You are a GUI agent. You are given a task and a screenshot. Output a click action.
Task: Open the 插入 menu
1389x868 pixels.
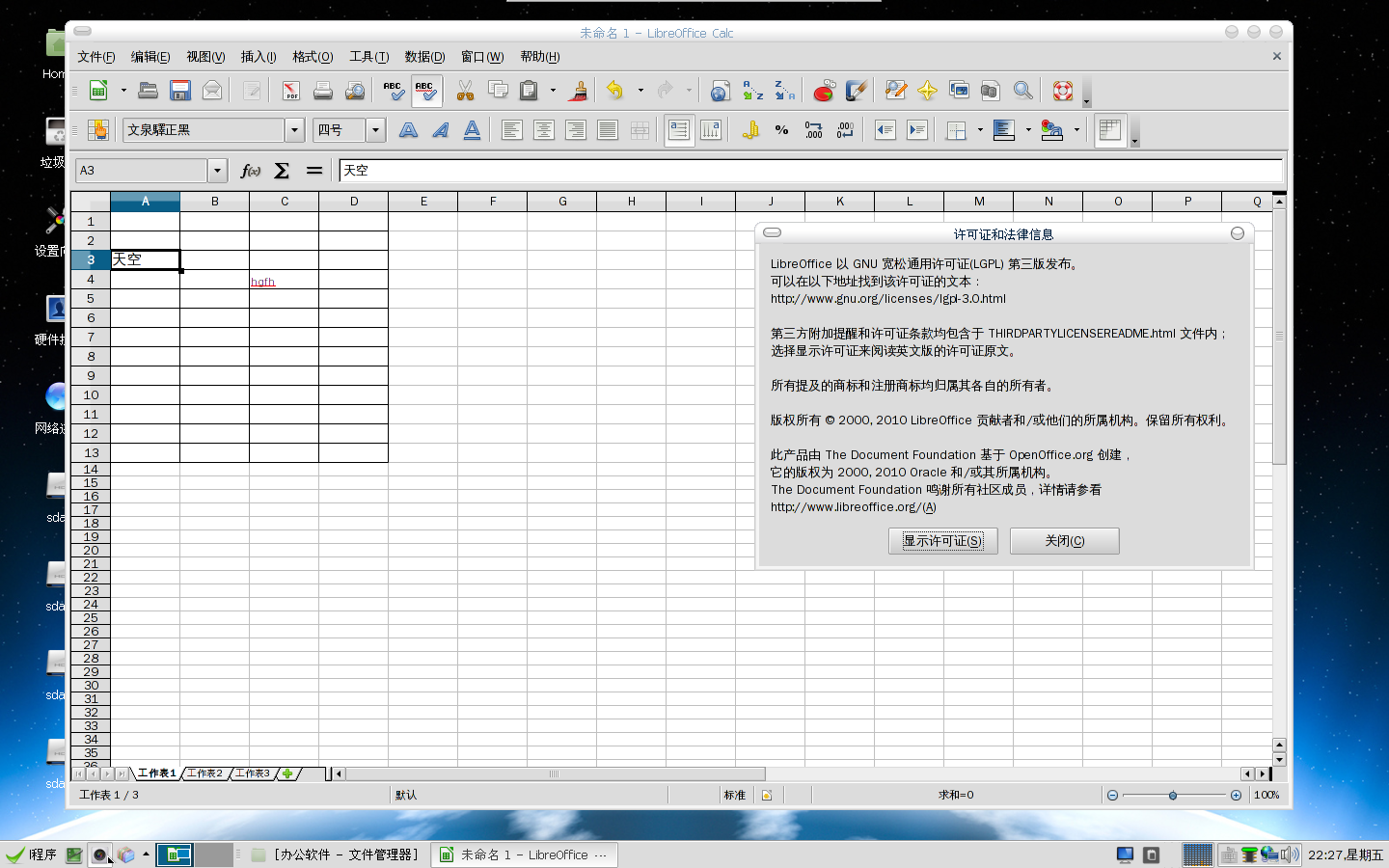[x=259, y=57]
